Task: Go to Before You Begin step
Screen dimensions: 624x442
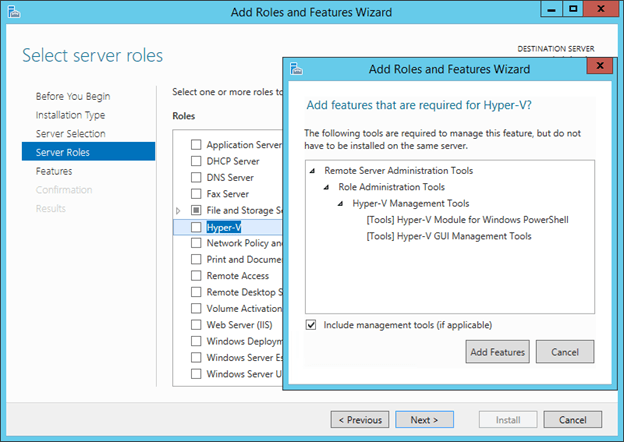Action: pyautogui.click(x=73, y=97)
